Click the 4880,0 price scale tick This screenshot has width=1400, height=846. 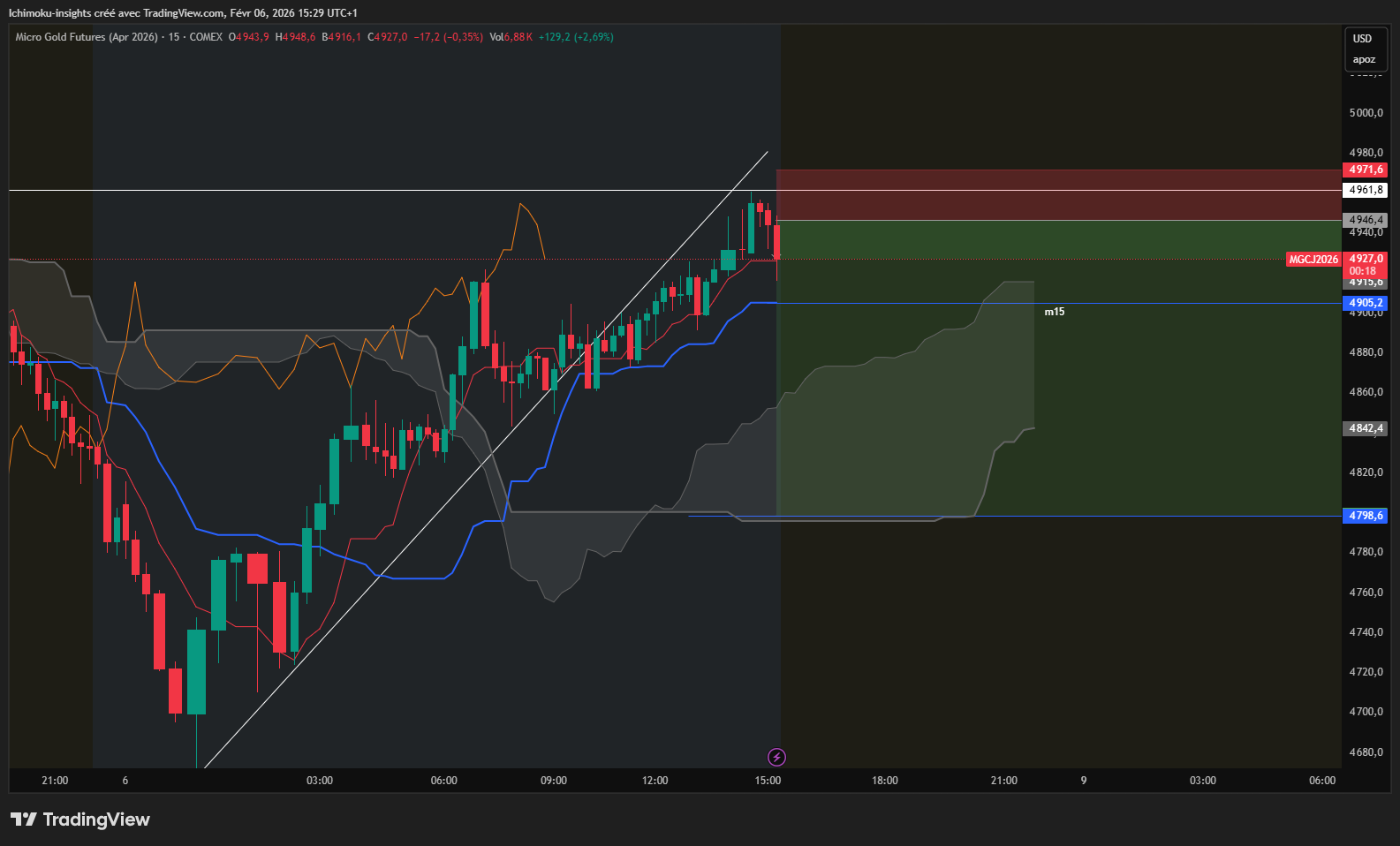(x=1366, y=352)
